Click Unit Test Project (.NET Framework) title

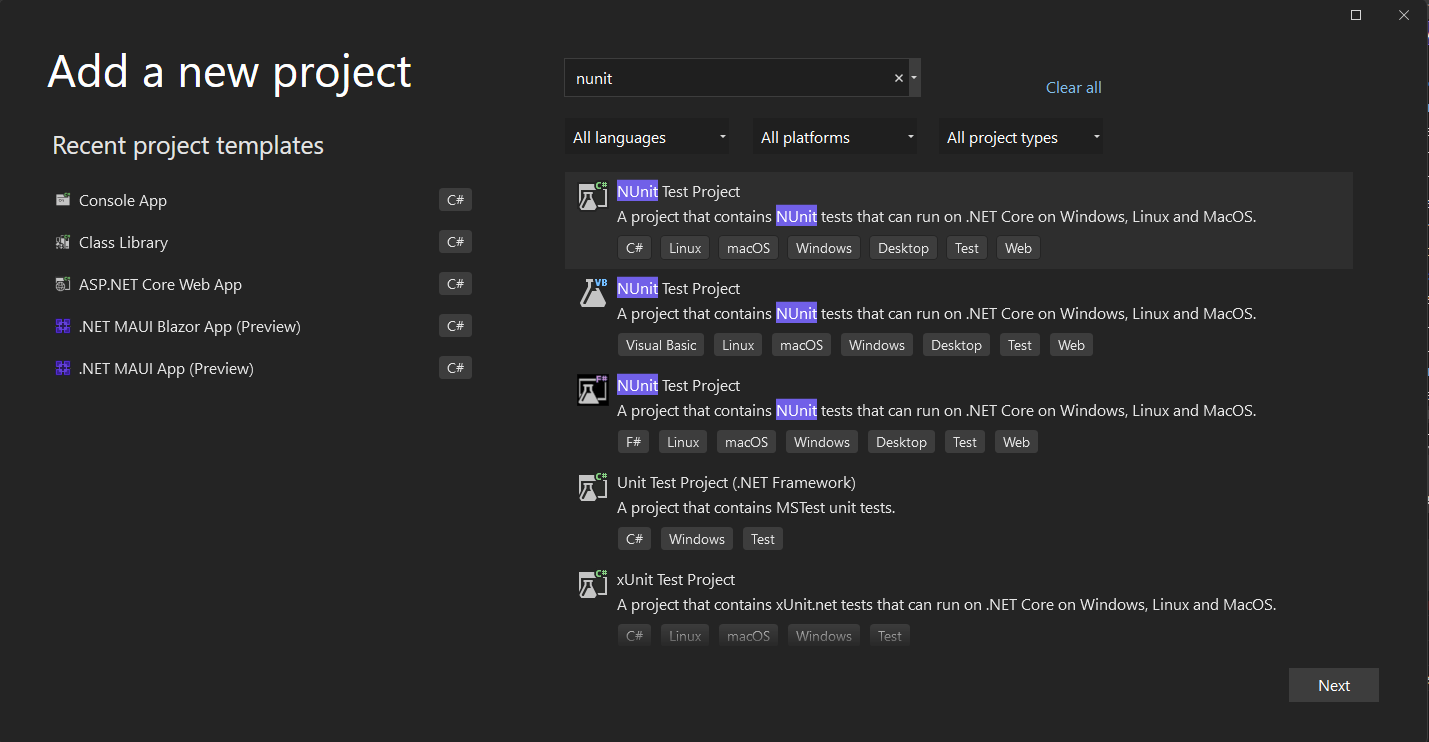pyautogui.click(x=736, y=482)
